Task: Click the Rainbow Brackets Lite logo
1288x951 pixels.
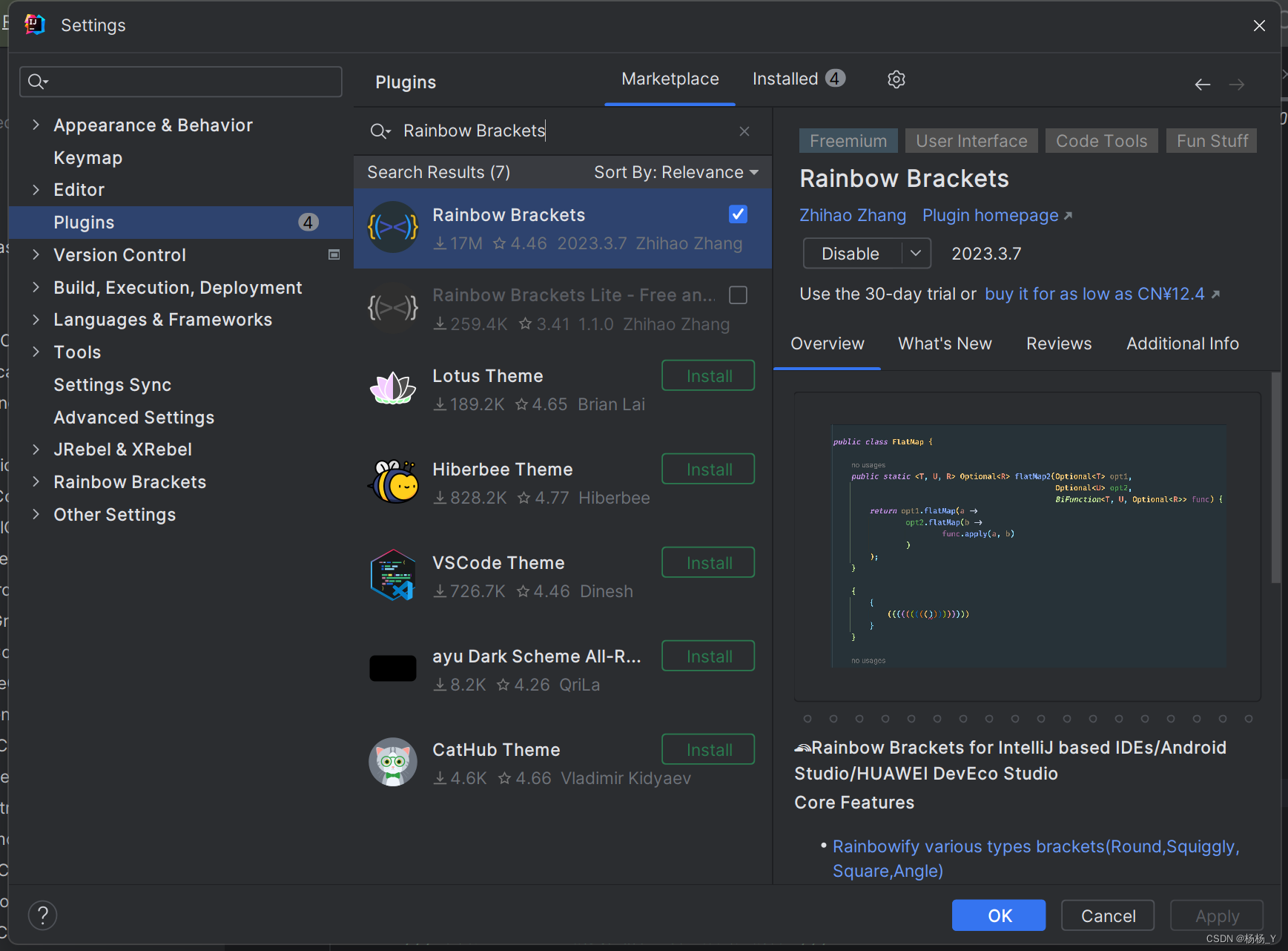Action: [x=393, y=307]
